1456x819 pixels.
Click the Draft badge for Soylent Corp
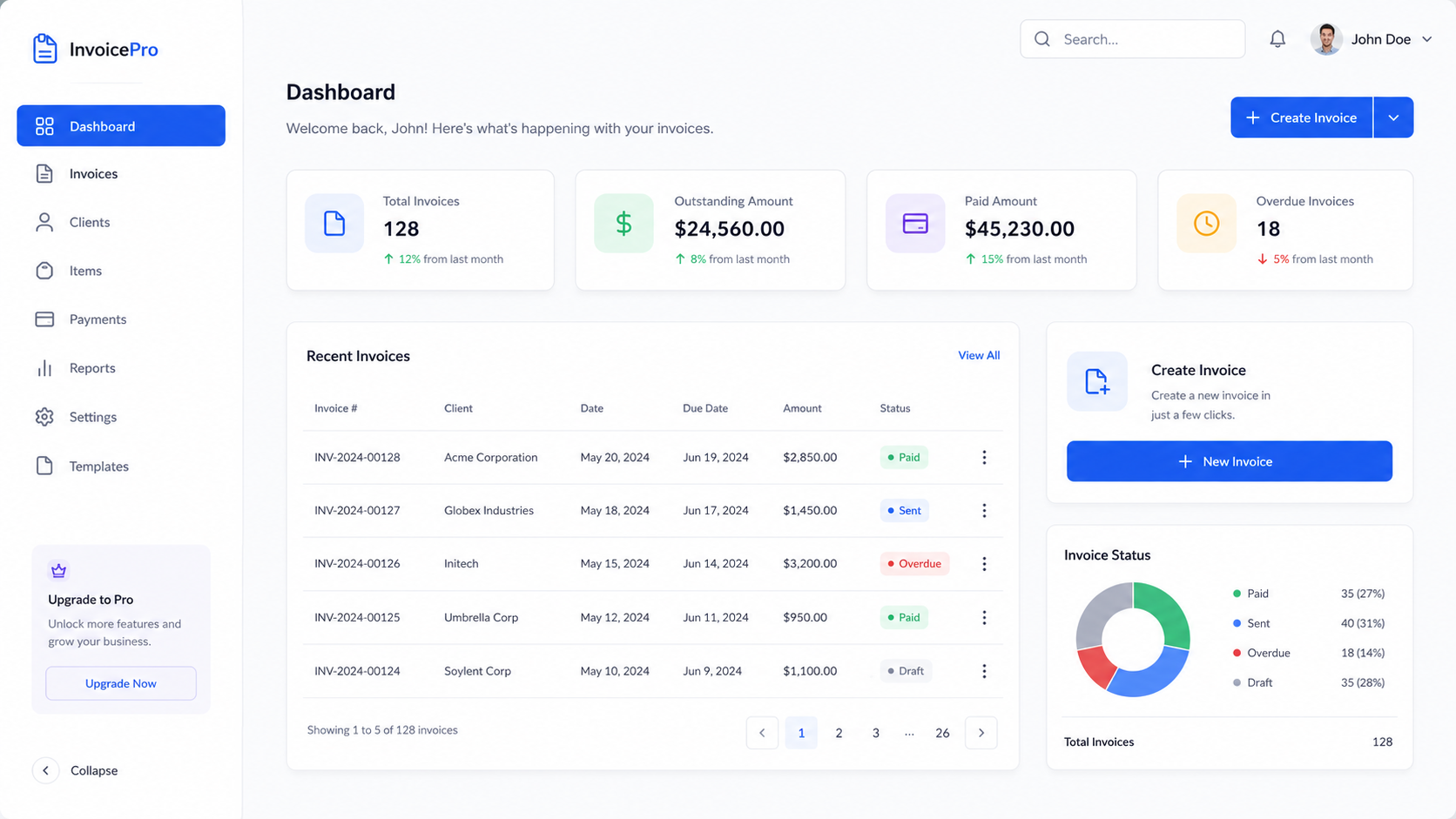pyautogui.click(x=906, y=671)
